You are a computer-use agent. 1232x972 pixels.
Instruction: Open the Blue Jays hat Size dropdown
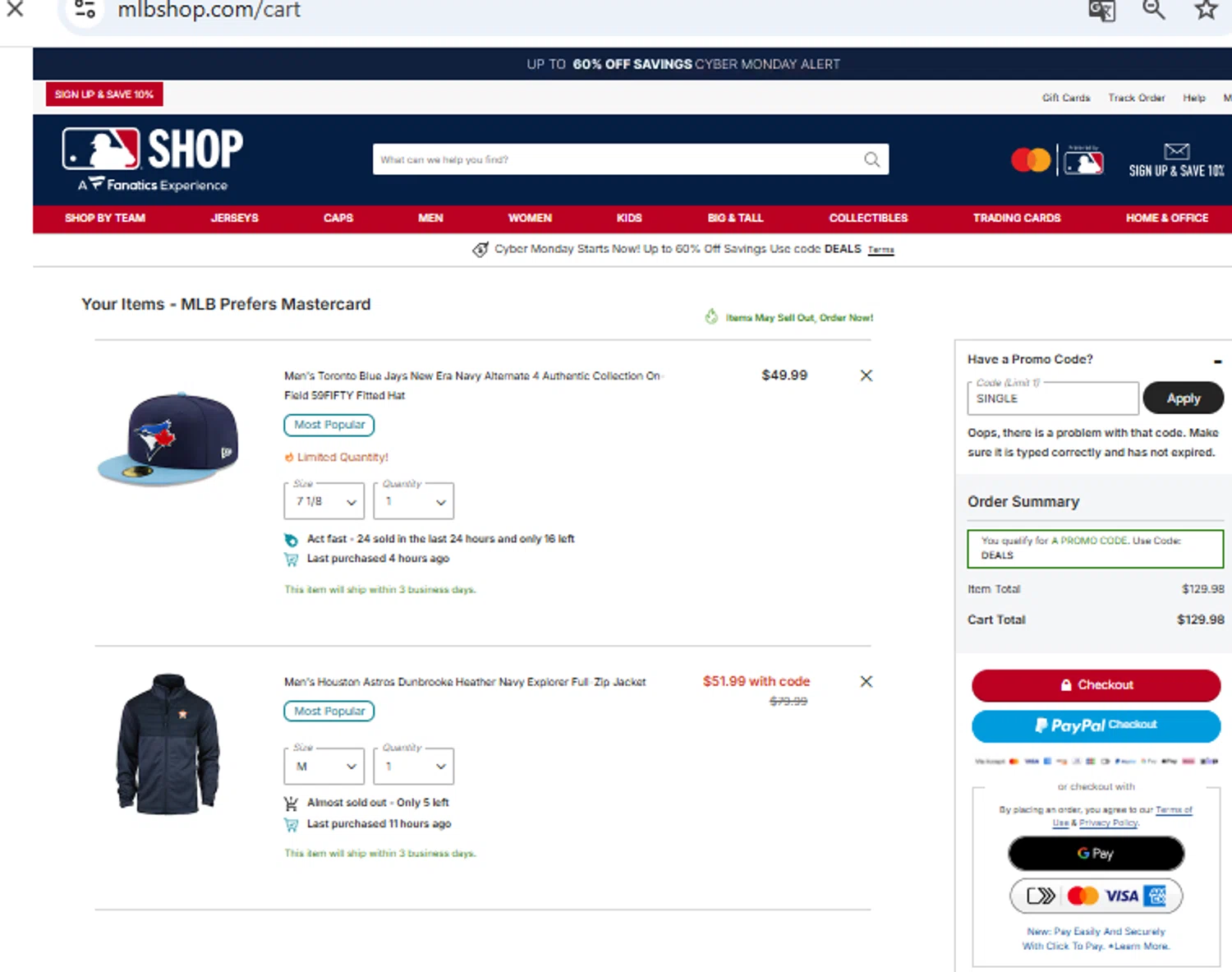coord(324,500)
